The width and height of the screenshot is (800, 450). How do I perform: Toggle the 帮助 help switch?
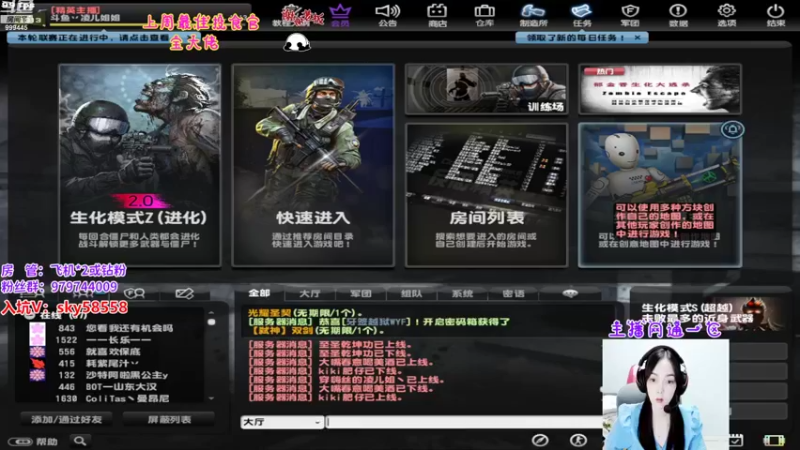click(x=20, y=441)
